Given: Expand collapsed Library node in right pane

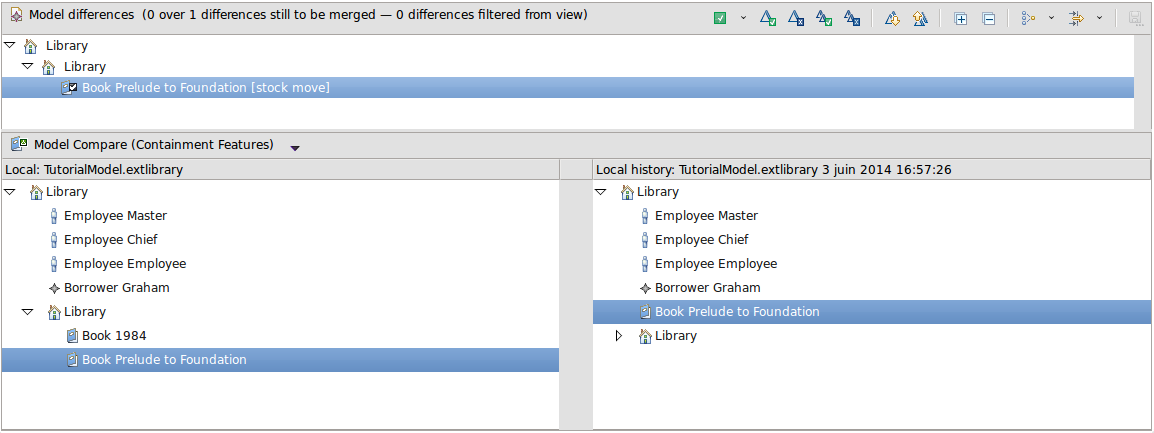Looking at the screenshot, I should pyautogui.click(x=619, y=336).
